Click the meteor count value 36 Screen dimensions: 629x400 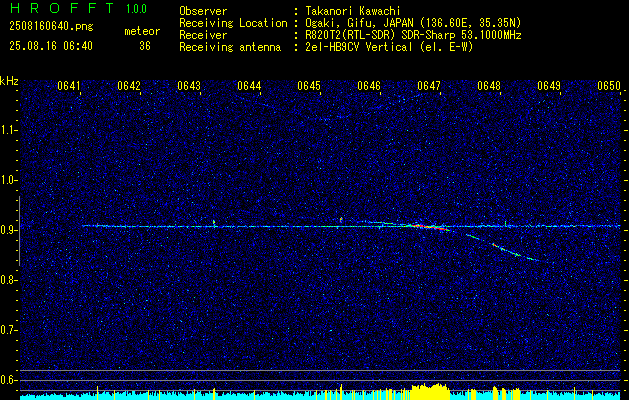click(x=145, y=46)
